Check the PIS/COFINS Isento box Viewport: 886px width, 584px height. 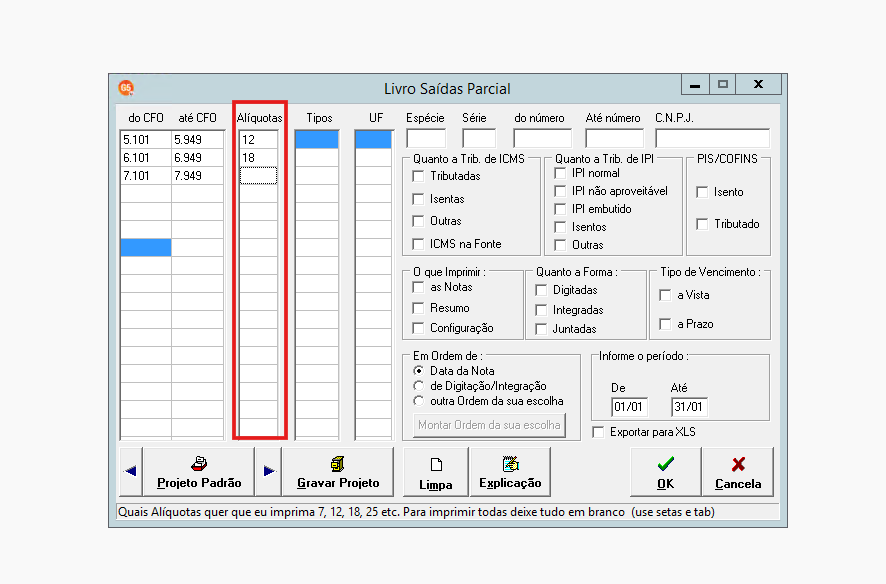[x=702, y=192]
